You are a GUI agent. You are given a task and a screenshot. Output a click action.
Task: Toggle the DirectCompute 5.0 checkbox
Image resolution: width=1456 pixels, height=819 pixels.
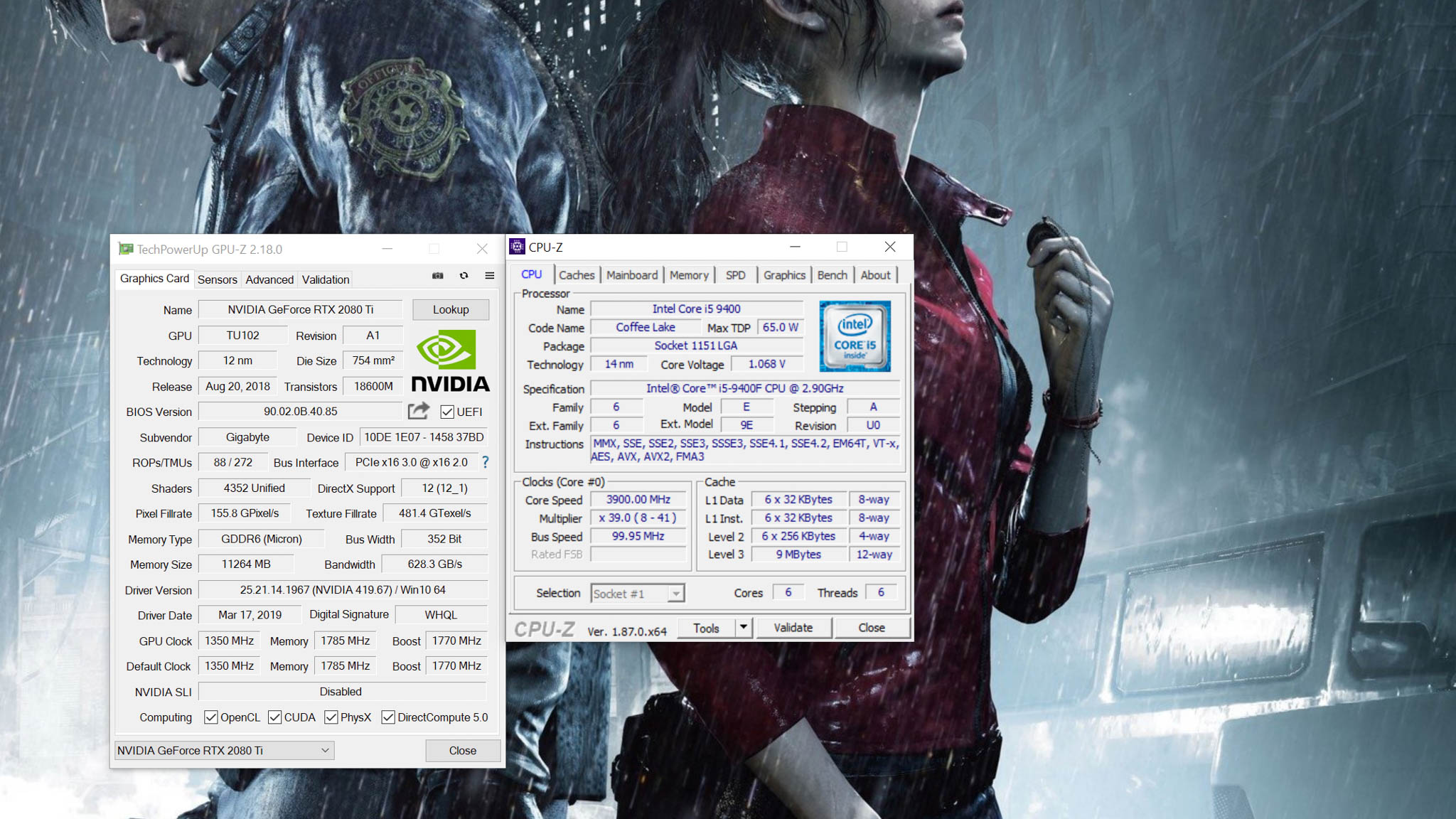388,717
